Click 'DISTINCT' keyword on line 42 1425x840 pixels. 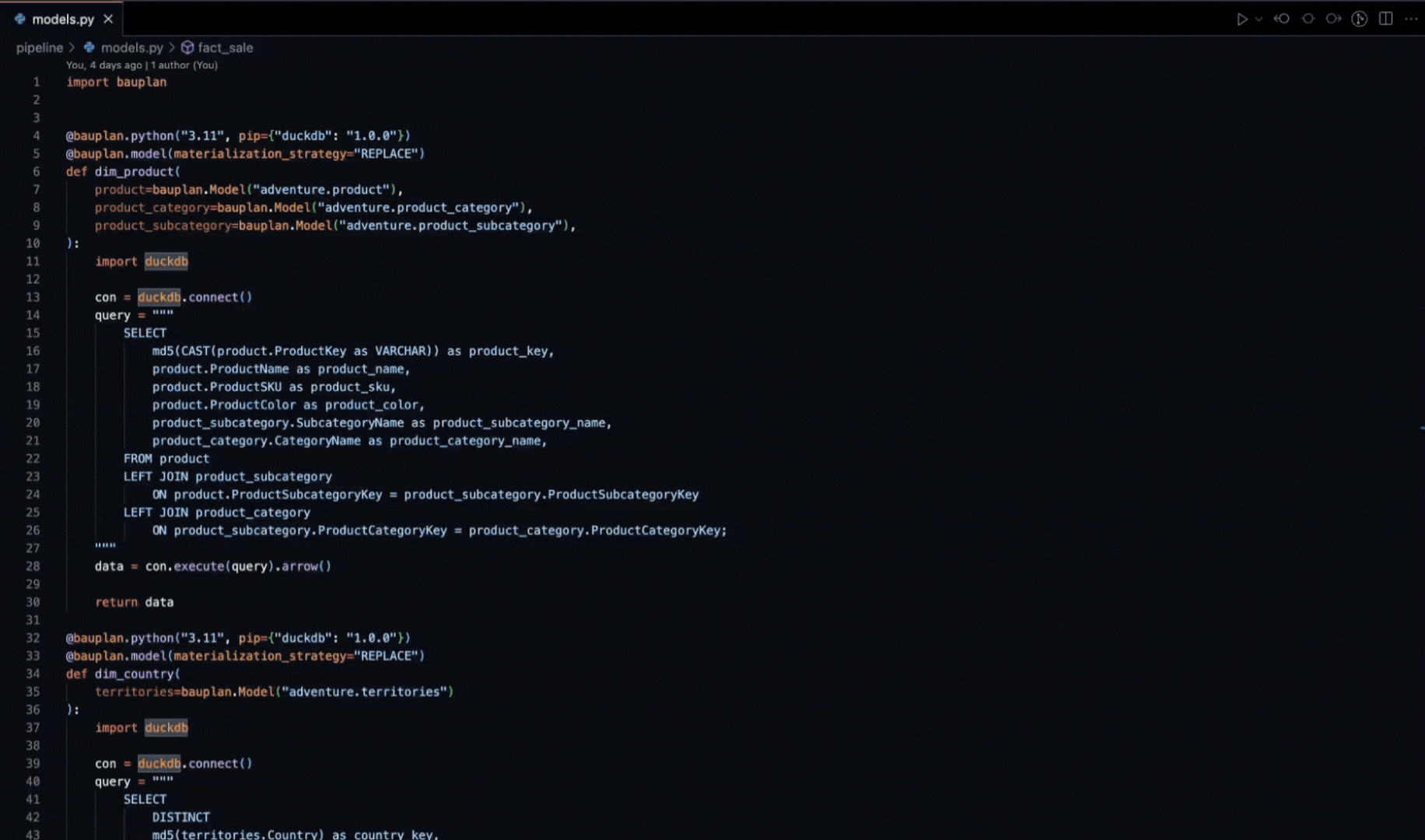coord(181,817)
